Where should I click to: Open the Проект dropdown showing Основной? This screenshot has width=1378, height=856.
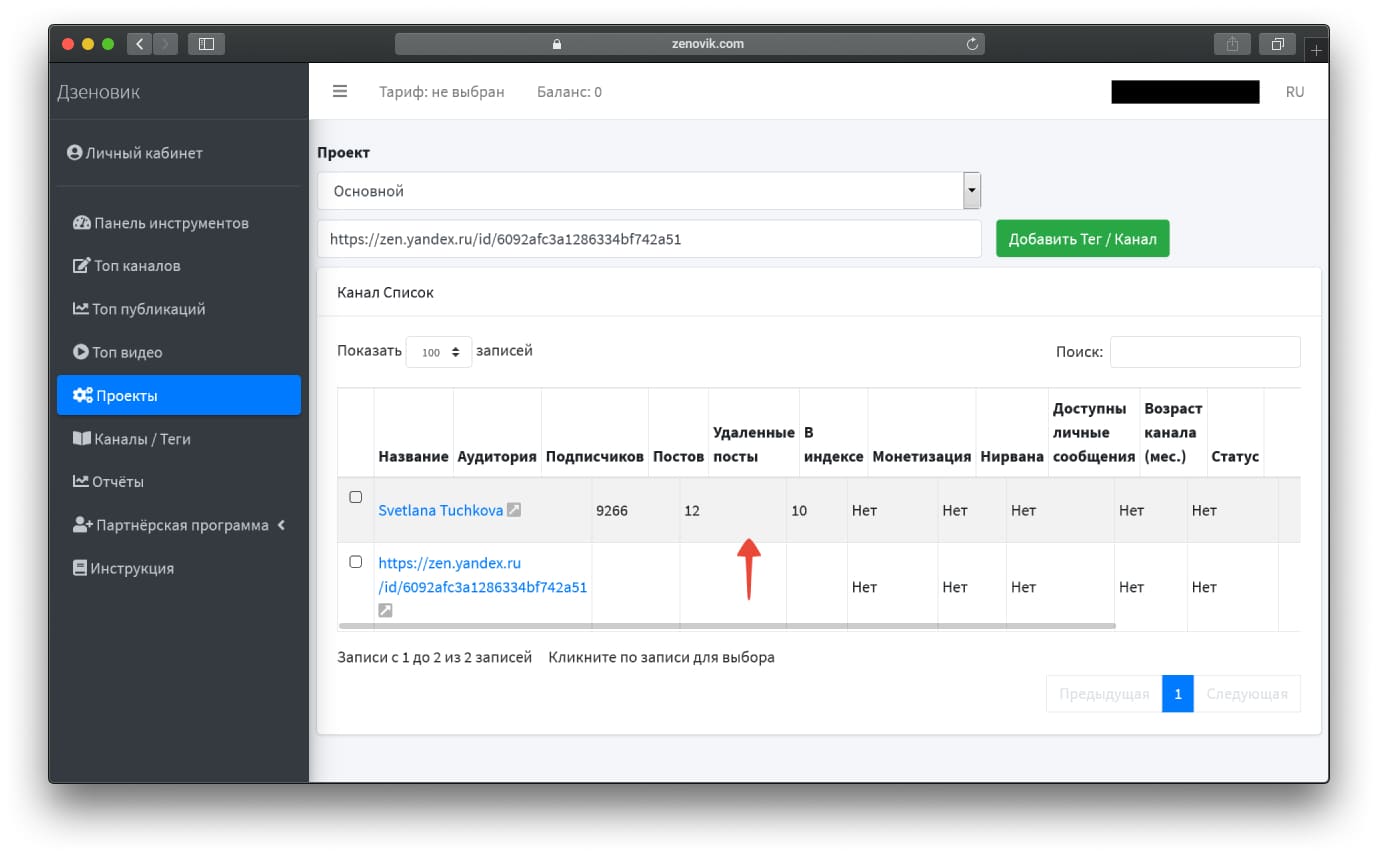649,191
